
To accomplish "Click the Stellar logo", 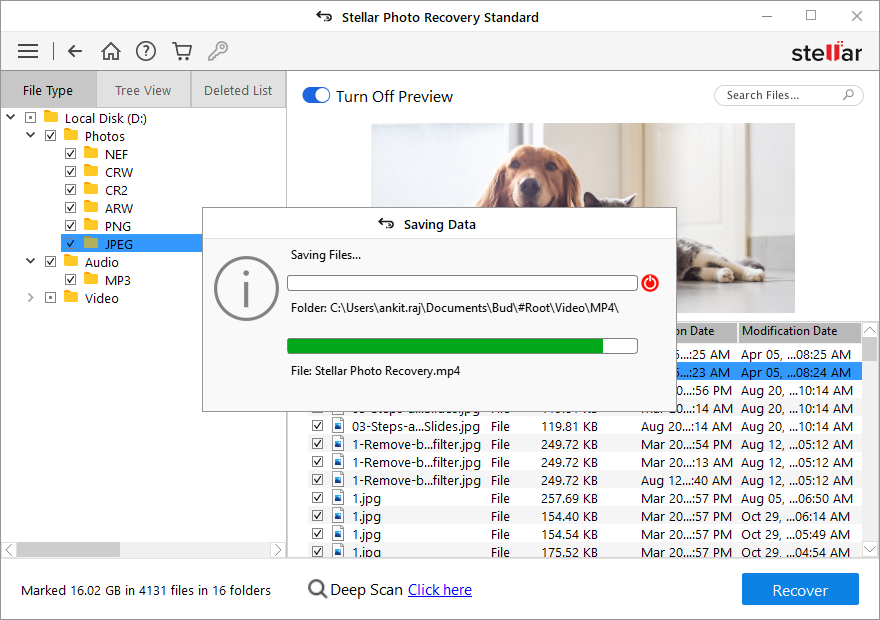I will (x=826, y=50).
